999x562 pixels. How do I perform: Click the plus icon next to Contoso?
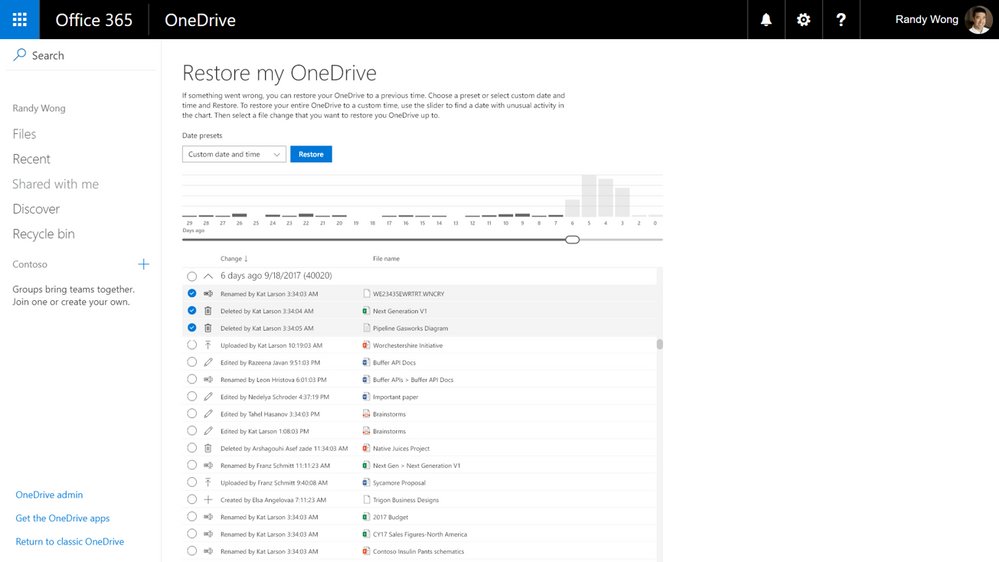(x=143, y=264)
